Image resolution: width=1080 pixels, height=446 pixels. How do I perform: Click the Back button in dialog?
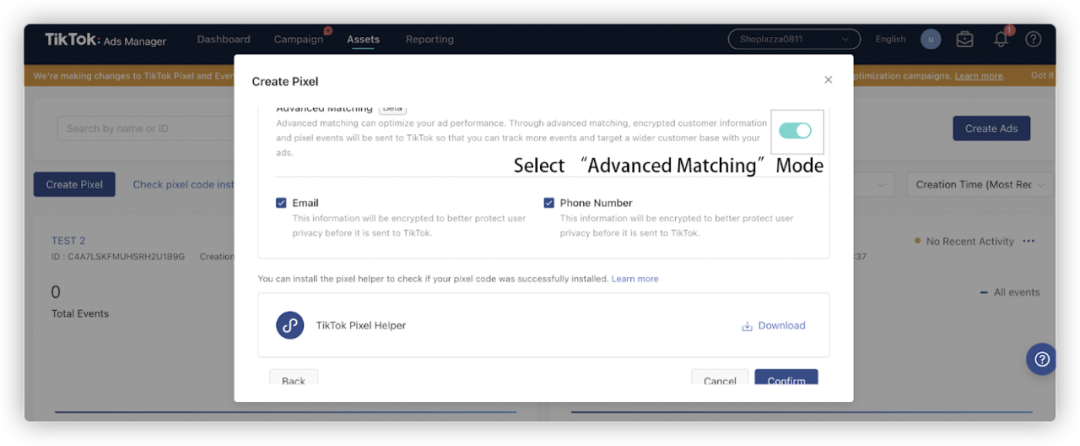[x=293, y=378]
